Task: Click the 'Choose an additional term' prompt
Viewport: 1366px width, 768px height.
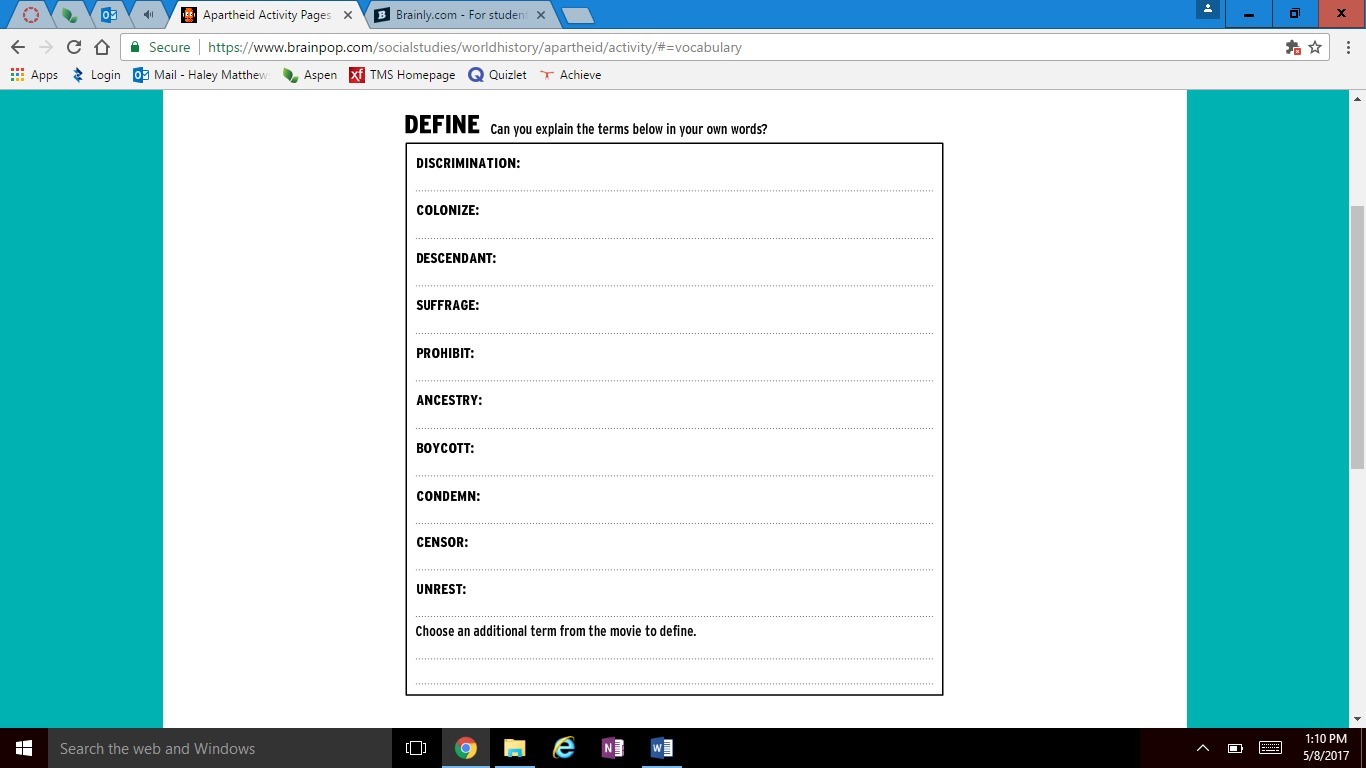Action: click(556, 631)
